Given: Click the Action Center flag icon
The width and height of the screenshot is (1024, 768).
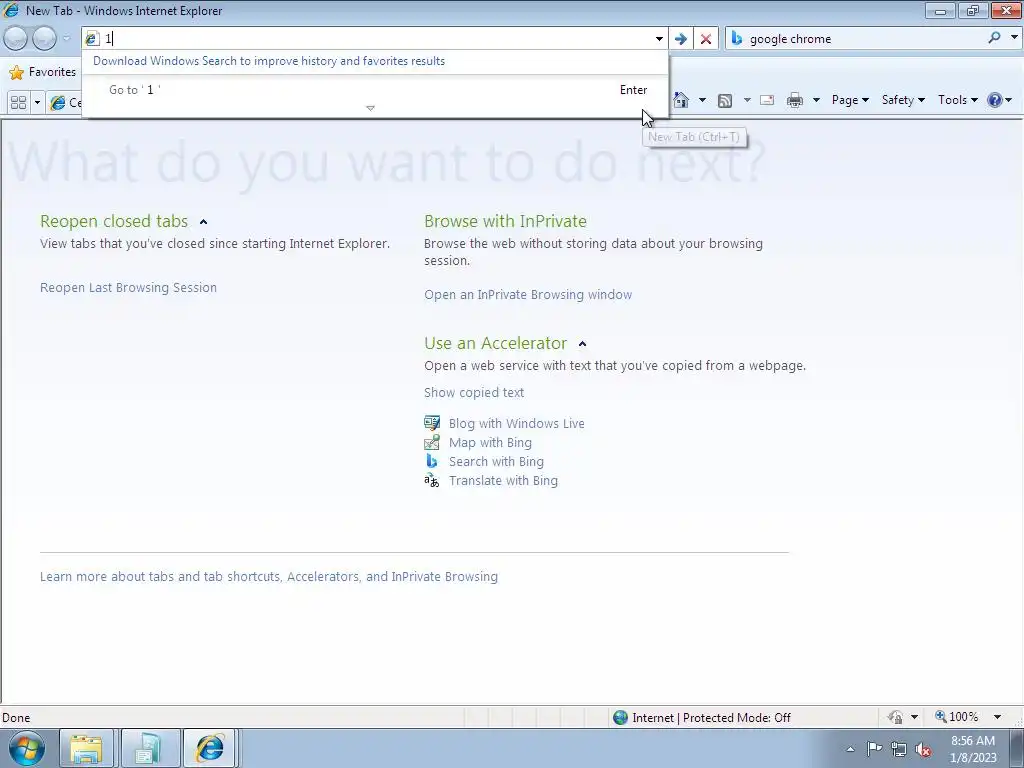Looking at the screenshot, I should coord(874,749).
